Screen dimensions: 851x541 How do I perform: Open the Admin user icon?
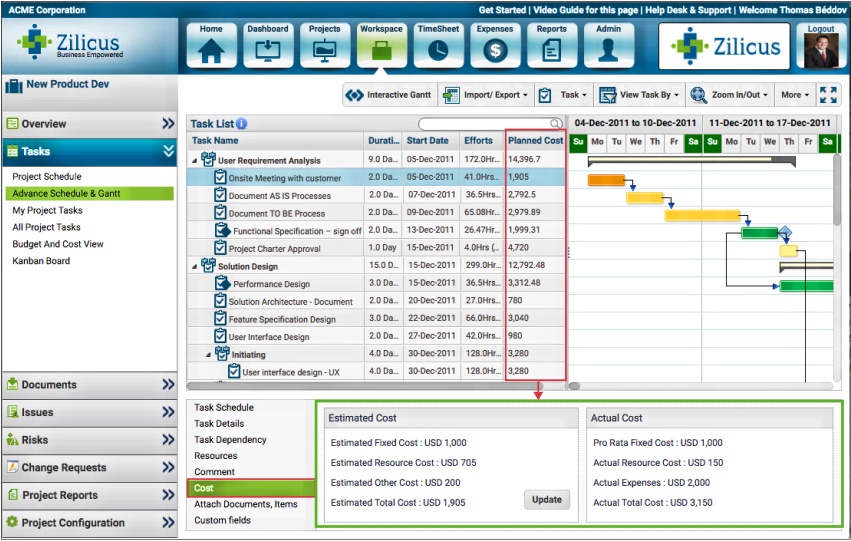pyautogui.click(x=608, y=49)
